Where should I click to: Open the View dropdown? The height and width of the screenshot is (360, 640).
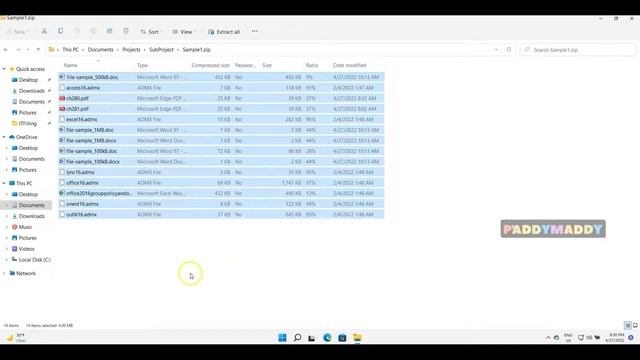pyautogui.click(x=183, y=32)
